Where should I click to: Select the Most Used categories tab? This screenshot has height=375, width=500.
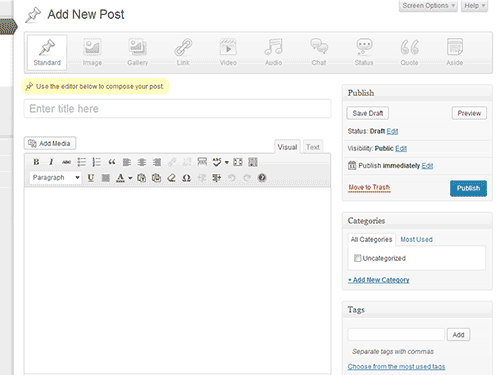click(416, 239)
